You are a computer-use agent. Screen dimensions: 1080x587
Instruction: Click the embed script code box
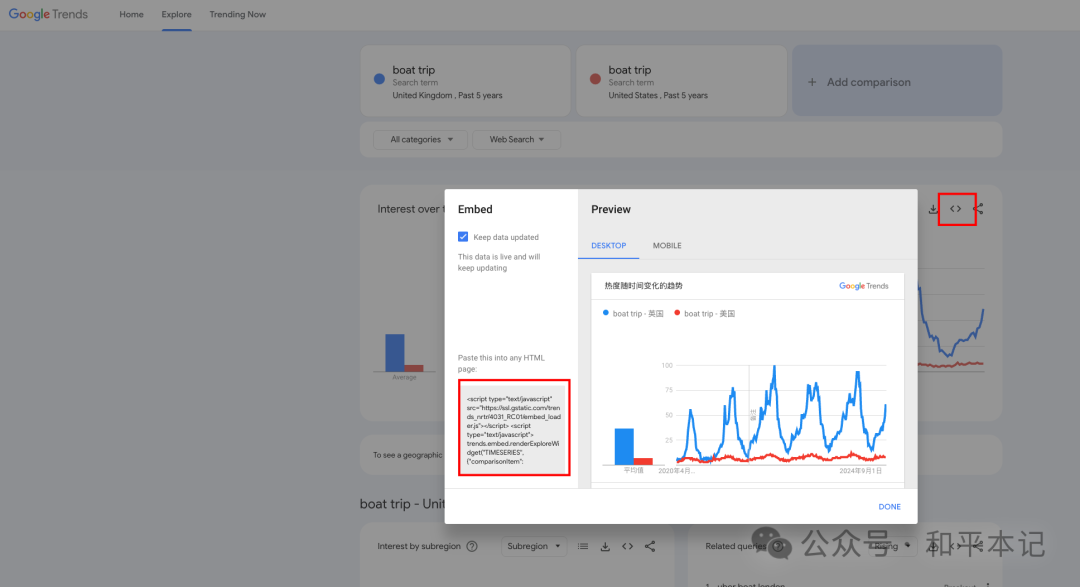pos(514,427)
